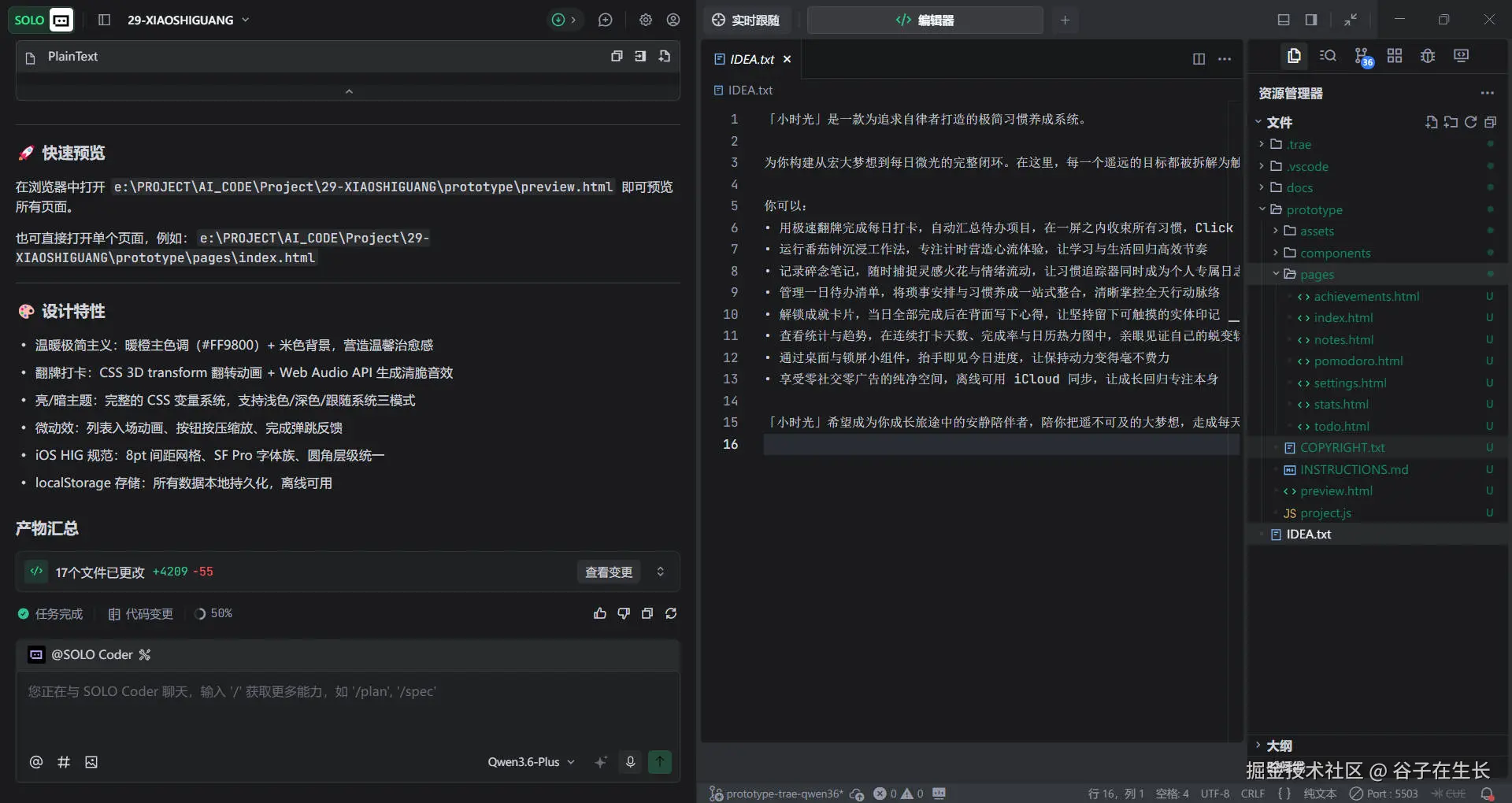Viewport: 1512px width, 803px height.
Task: Create a new file in explorer
Action: (1432, 122)
